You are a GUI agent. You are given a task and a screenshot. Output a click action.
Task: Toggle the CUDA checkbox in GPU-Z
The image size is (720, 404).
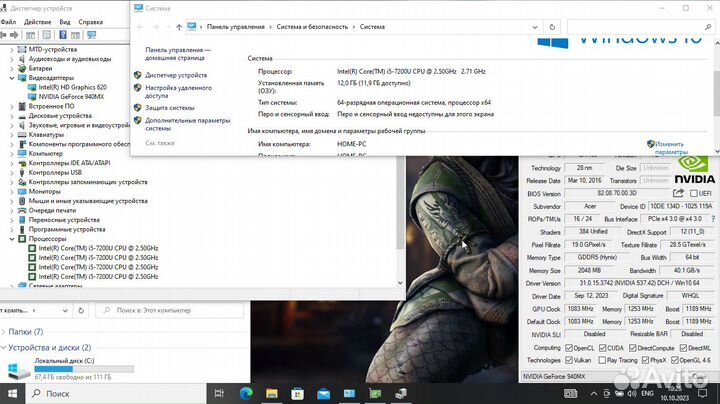pyautogui.click(x=602, y=348)
